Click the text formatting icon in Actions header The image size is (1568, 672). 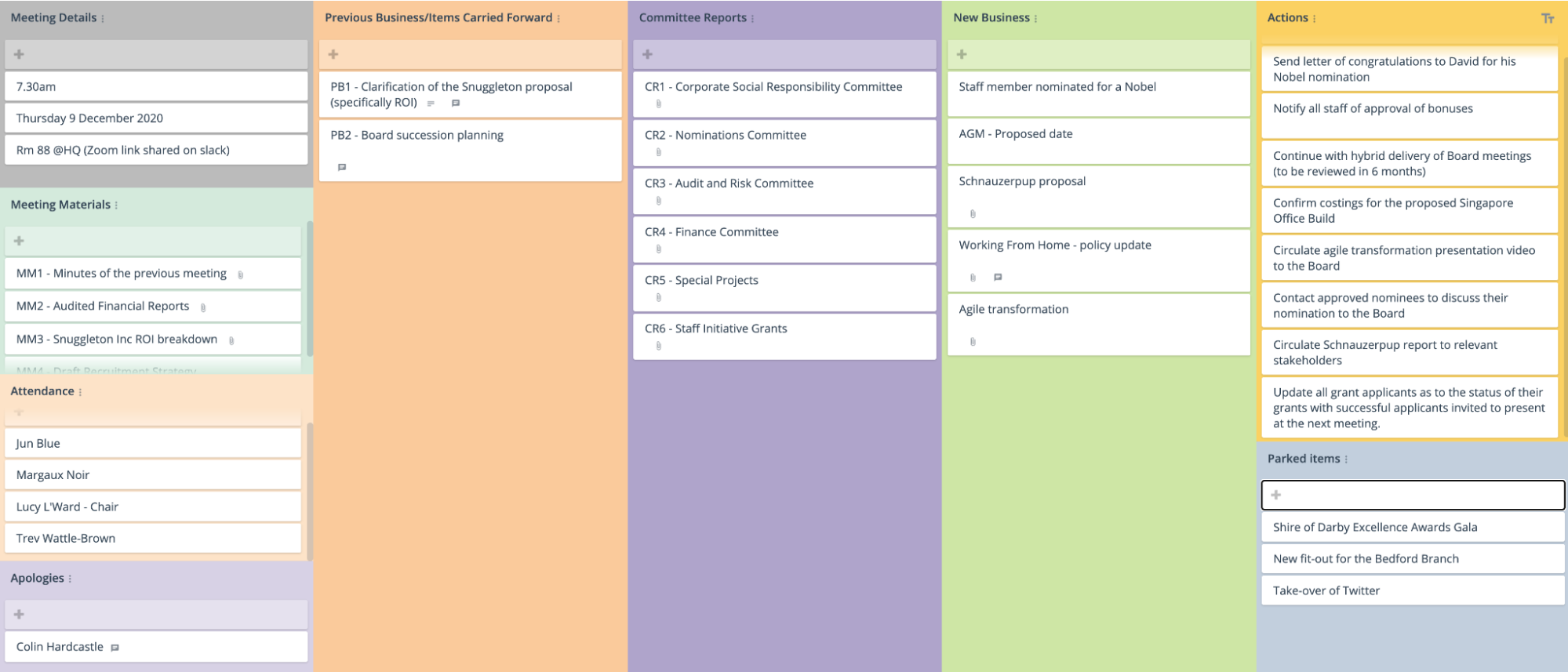(1547, 19)
